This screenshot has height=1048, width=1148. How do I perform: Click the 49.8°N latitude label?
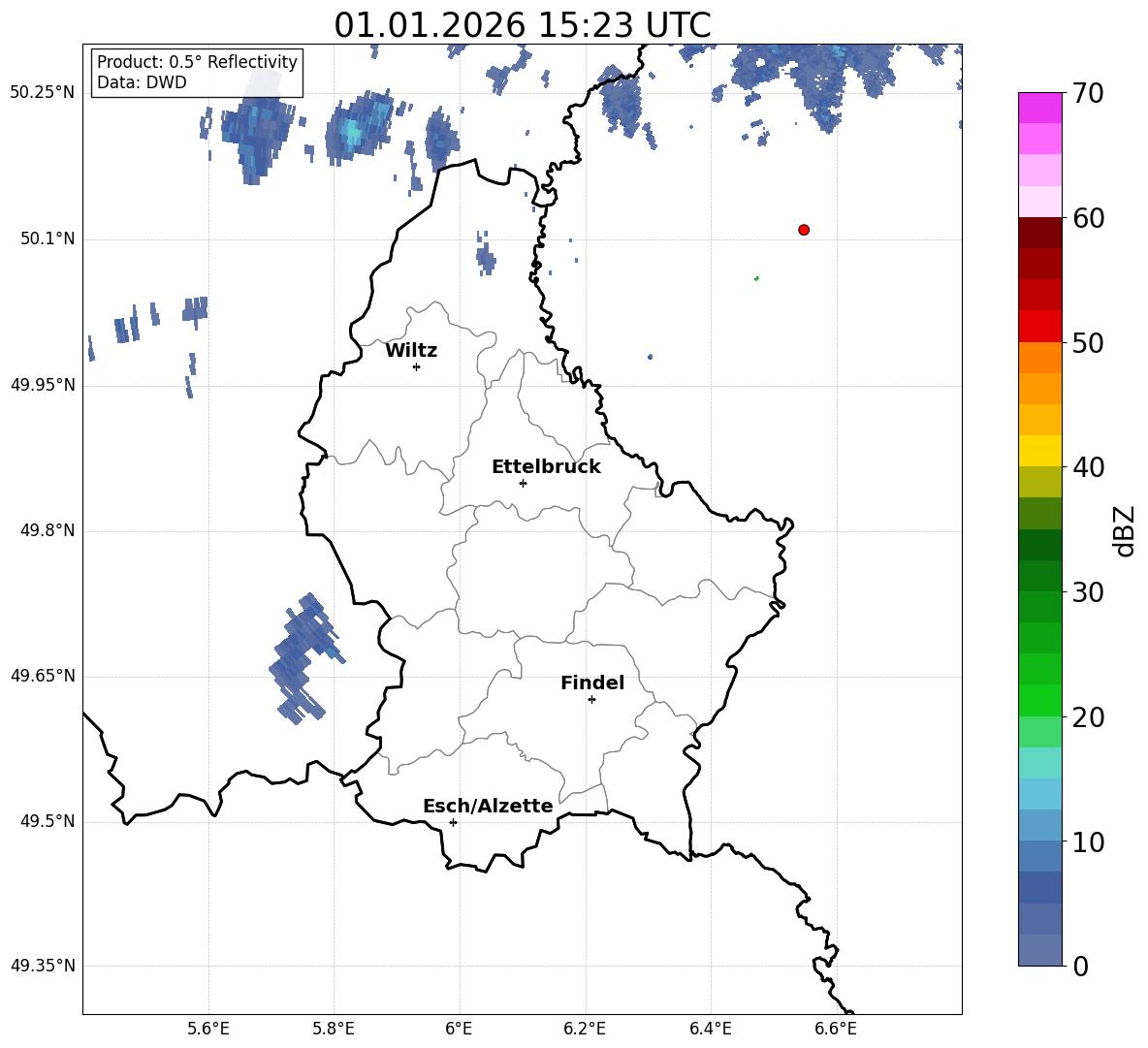tap(48, 530)
